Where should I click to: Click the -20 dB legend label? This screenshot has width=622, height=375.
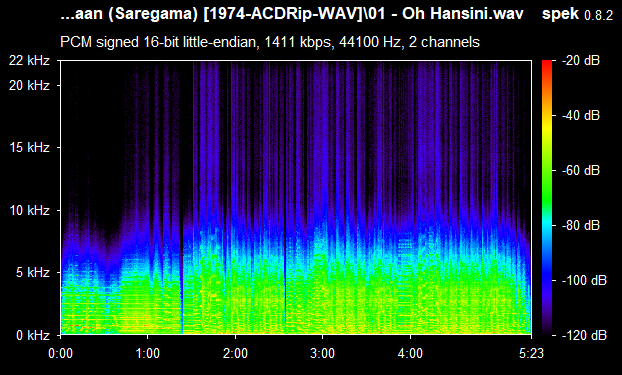pos(581,61)
